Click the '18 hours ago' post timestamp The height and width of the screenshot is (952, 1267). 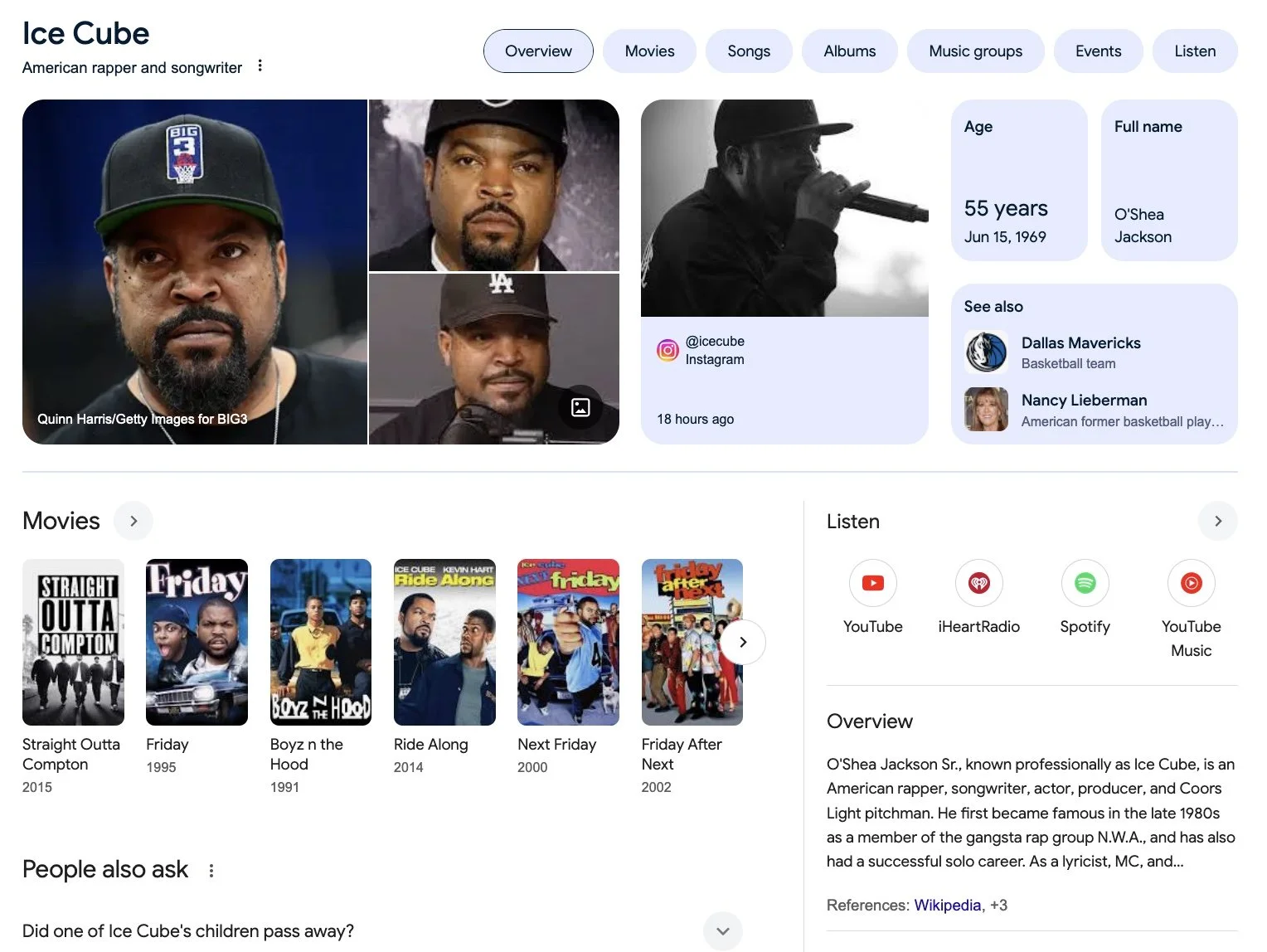click(x=695, y=420)
